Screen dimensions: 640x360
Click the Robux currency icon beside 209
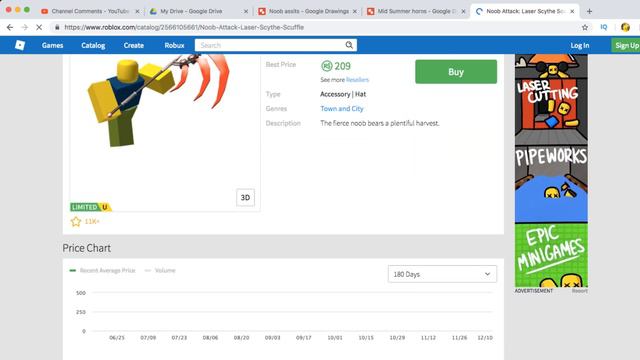coord(327,66)
